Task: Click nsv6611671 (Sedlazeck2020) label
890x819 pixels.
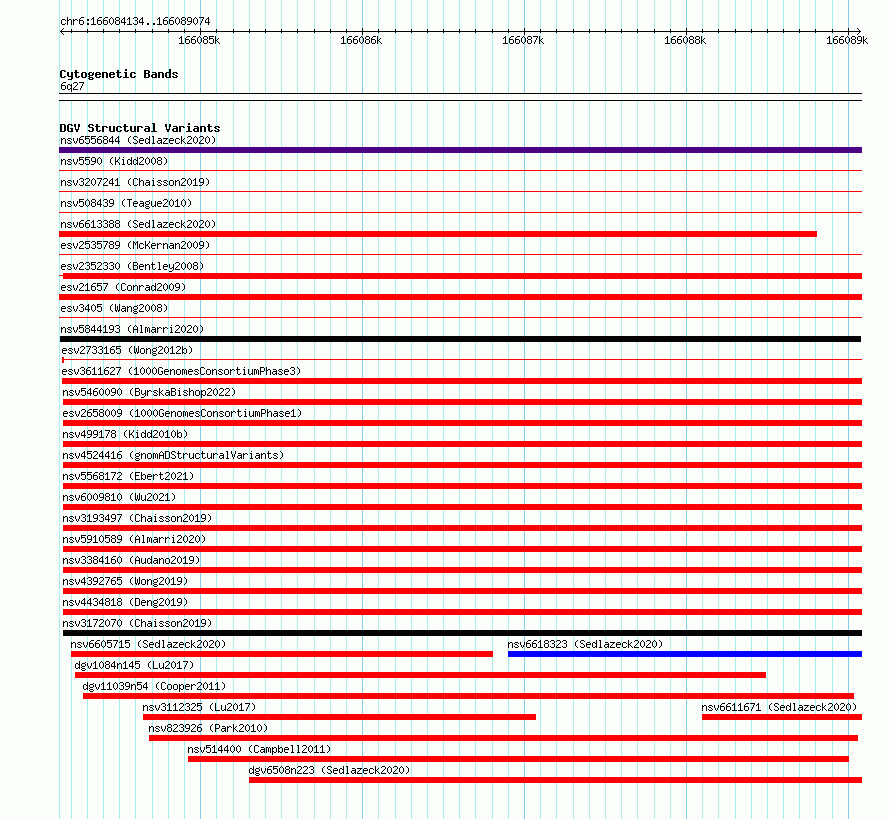Action: [x=779, y=707]
